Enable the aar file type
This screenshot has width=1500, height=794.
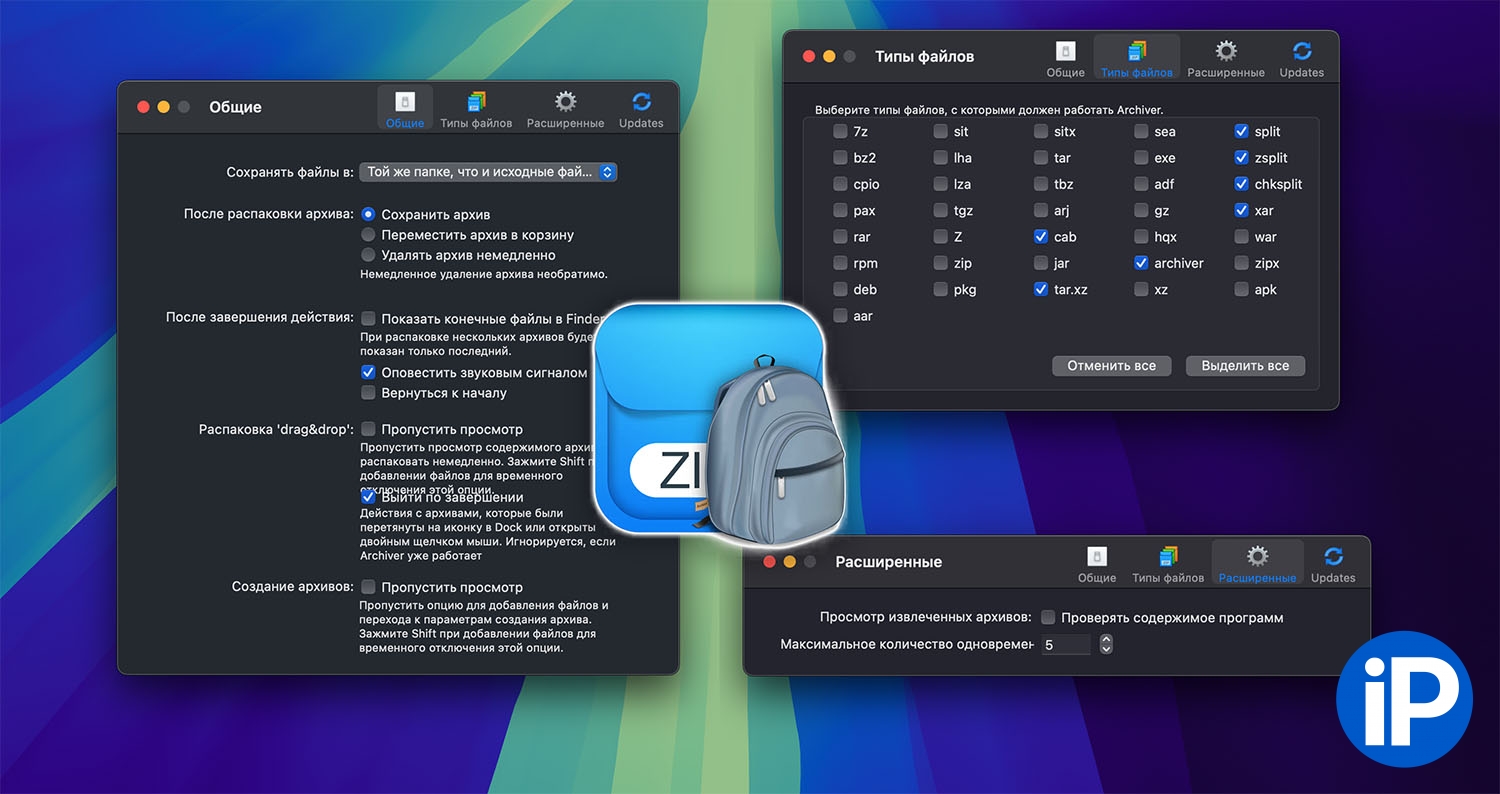click(x=840, y=316)
